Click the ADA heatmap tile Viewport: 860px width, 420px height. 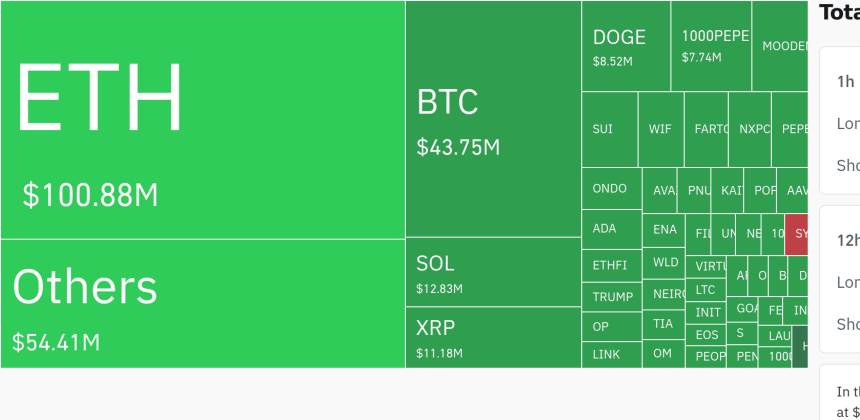tap(611, 229)
